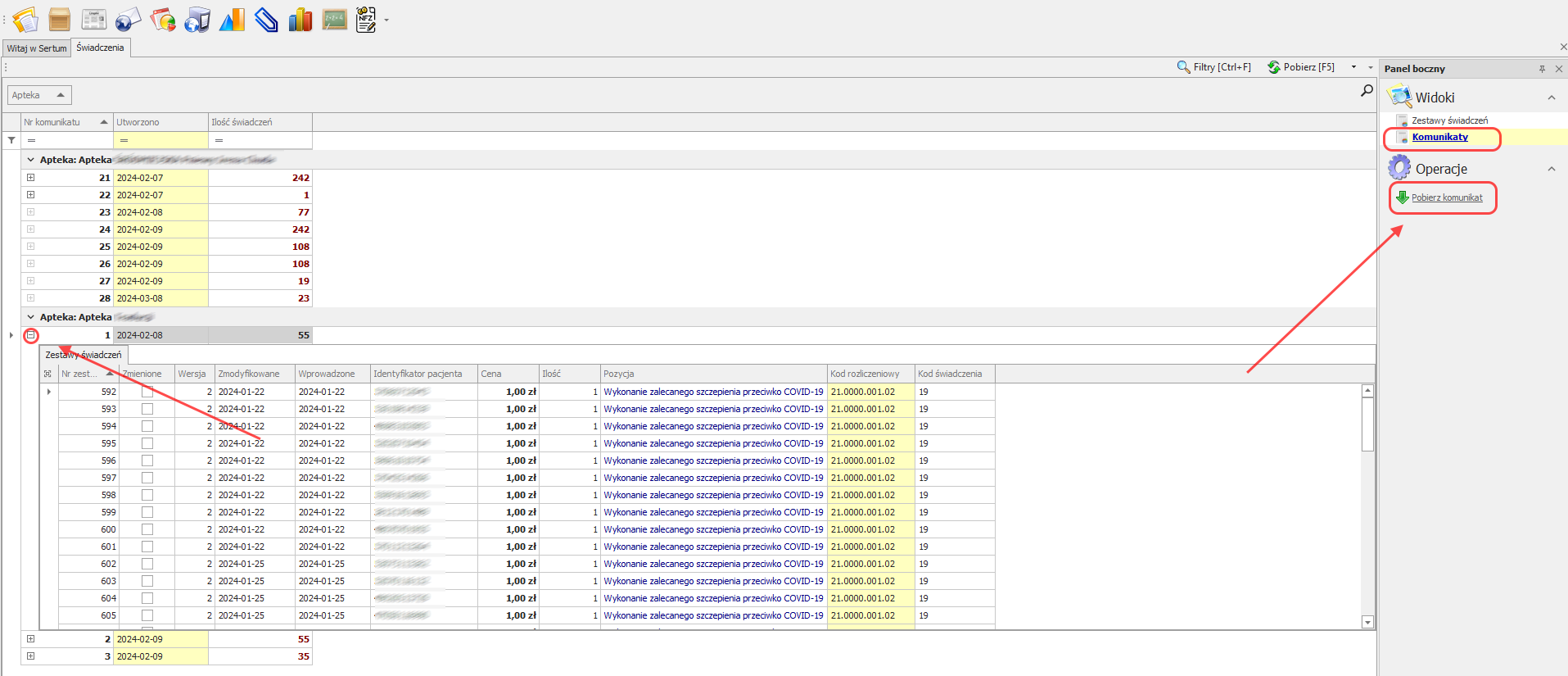Viewport: 1568px width, 676px height.
Task: Click the Filtry [Ctrl+F] button
Action: click(x=1214, y=67)
